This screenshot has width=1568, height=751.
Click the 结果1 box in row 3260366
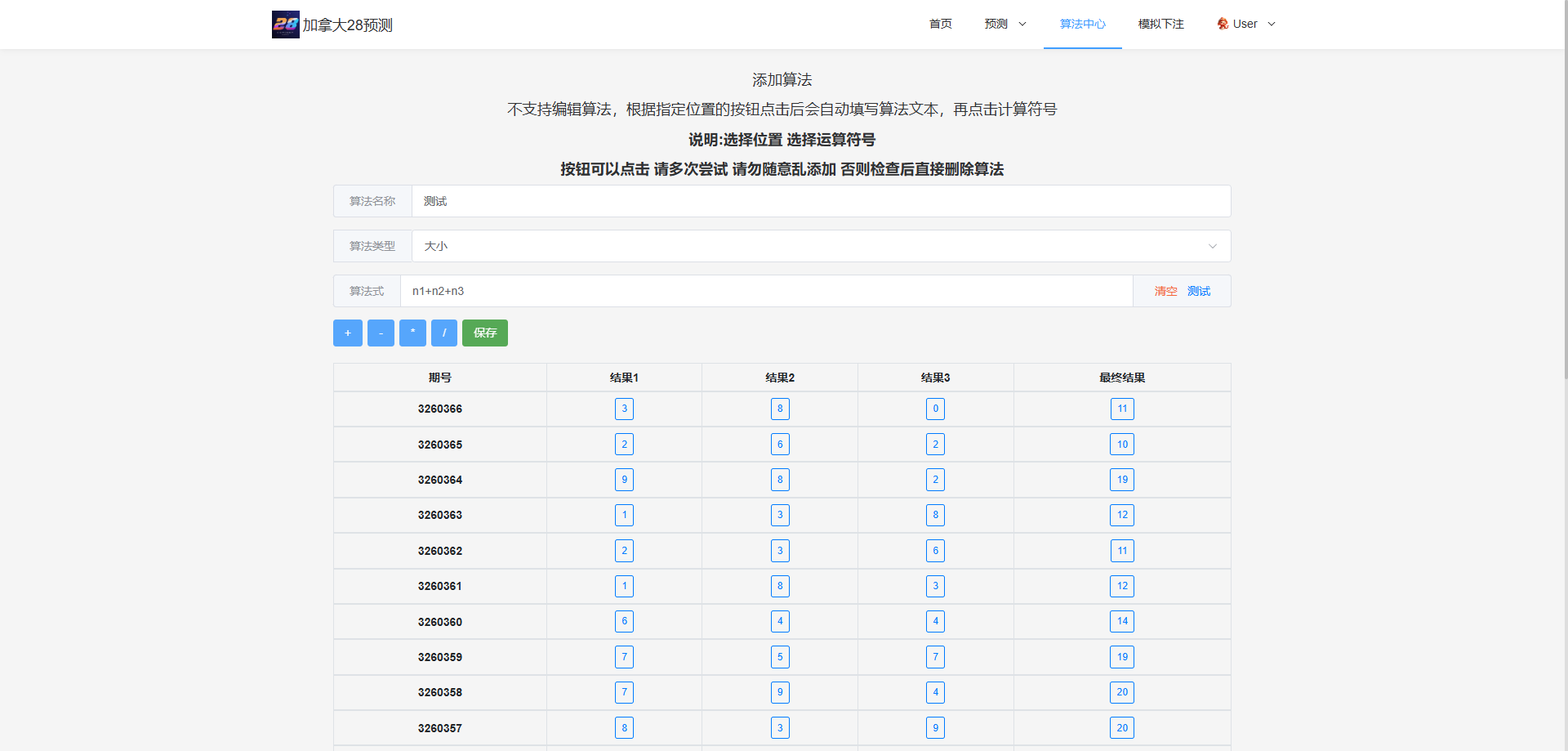pyautogui.click(x=624, y=409)
